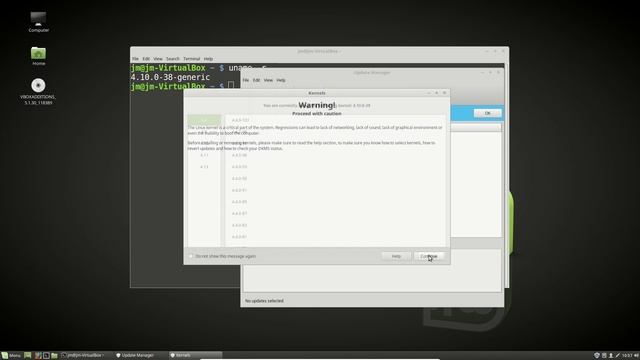Image resolution: width=640 pixels, height=360 pixels.
Task: Open the terminal window's View menu
Action: click(x=158, y=59)
